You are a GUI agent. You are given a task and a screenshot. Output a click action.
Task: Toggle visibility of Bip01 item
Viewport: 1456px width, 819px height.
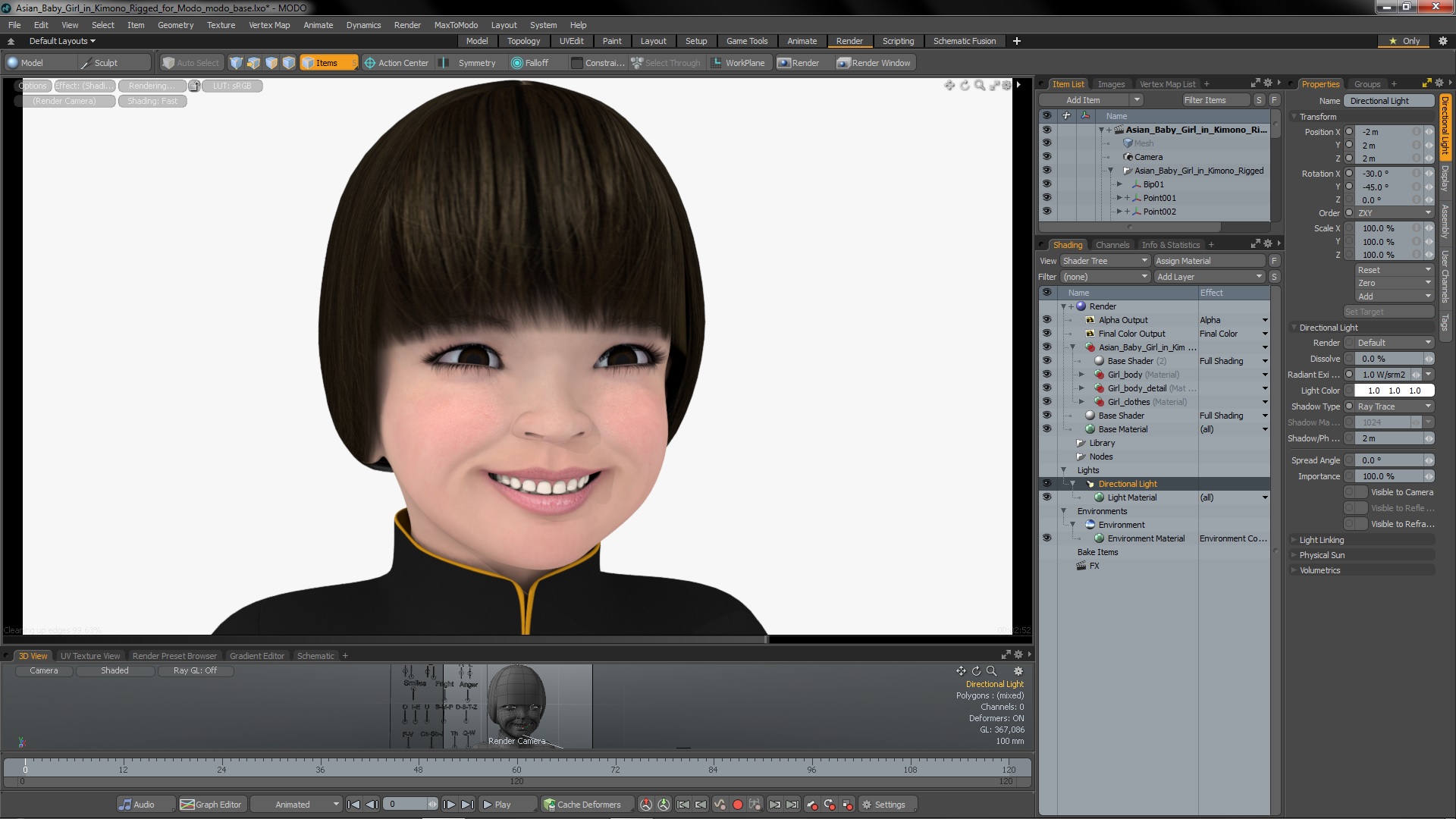click(x=1046, y=184)
